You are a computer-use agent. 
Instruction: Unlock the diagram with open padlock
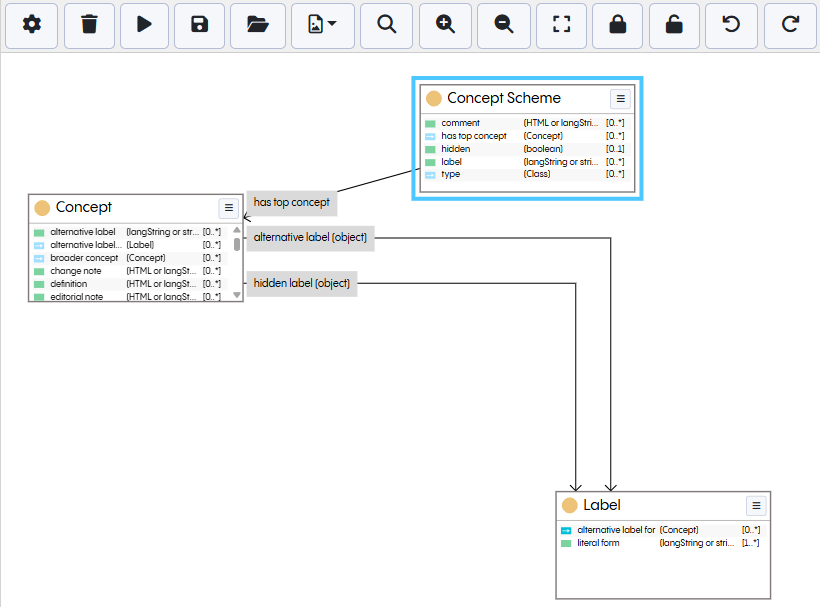coord(674,25)
